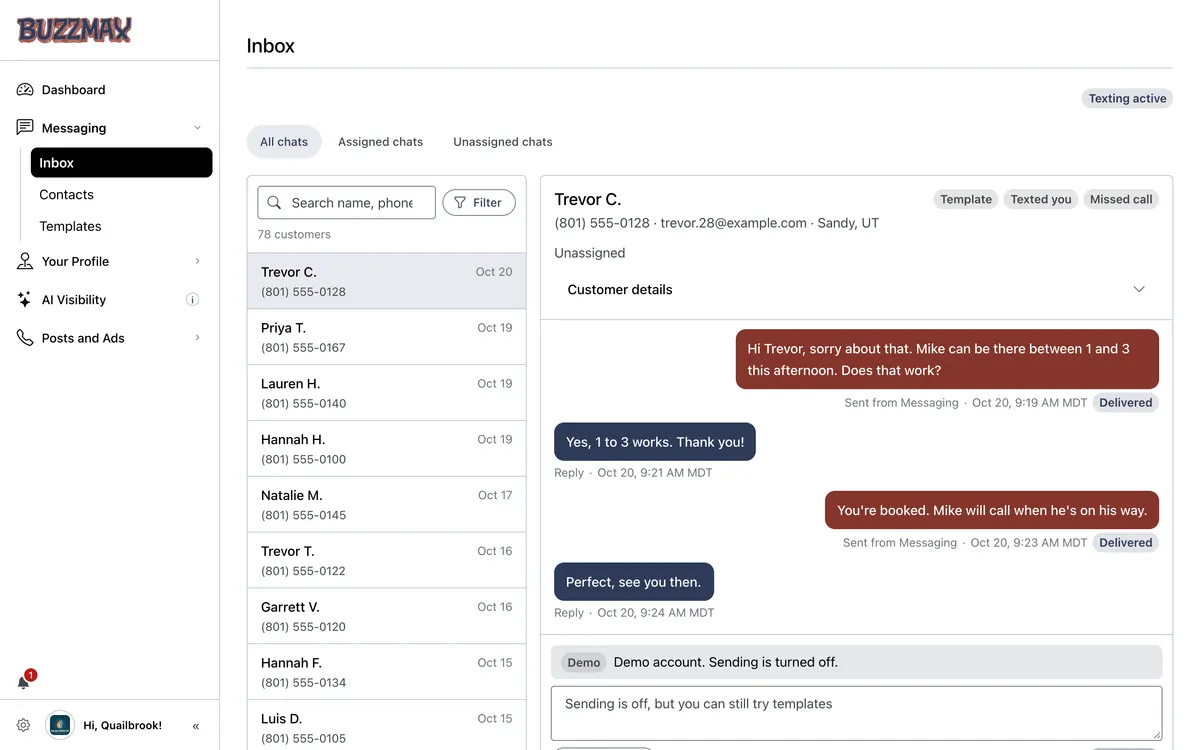
Task: Click the Missed call tag
Action: [1121, 200]
